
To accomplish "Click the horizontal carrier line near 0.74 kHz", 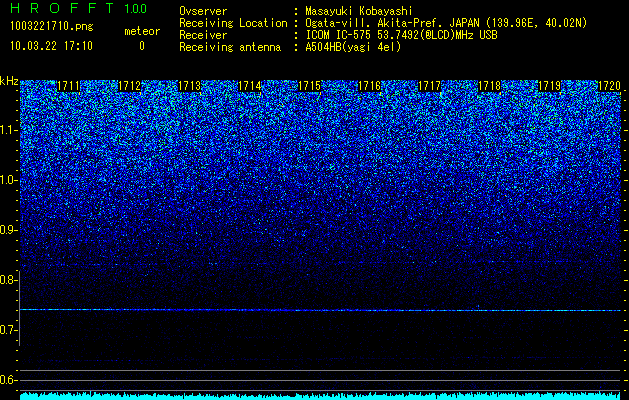I will (x=320, y=310).
